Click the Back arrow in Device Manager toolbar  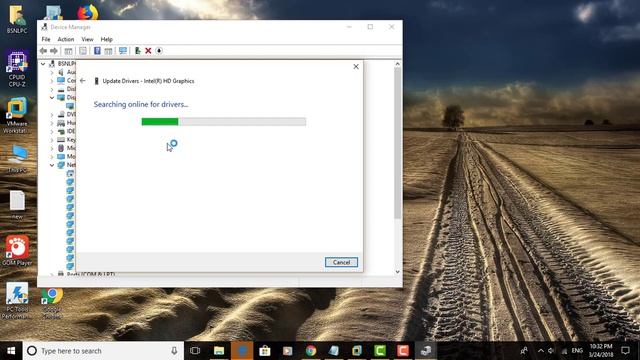[x=43, y=51]
